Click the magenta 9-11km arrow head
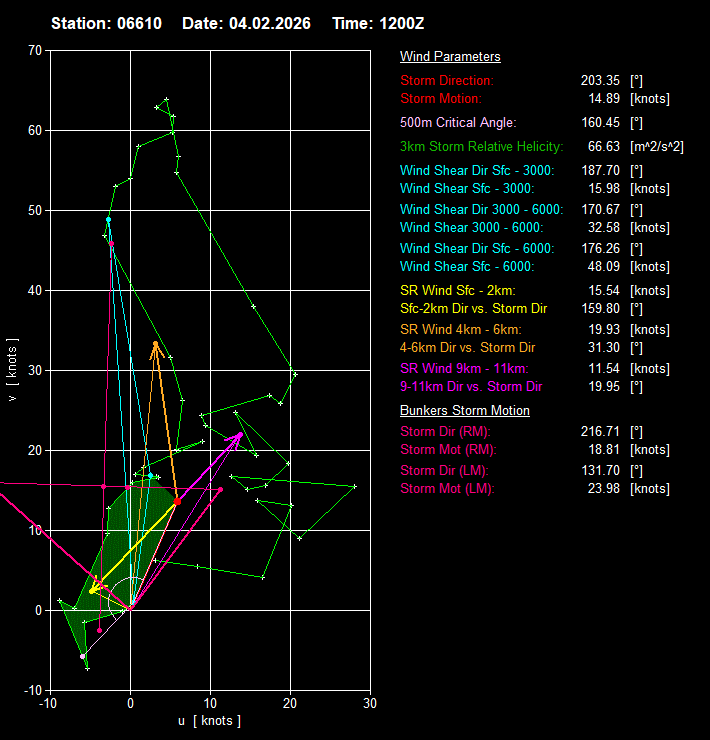This screenshot has height=740, width=710. point(240,435)
